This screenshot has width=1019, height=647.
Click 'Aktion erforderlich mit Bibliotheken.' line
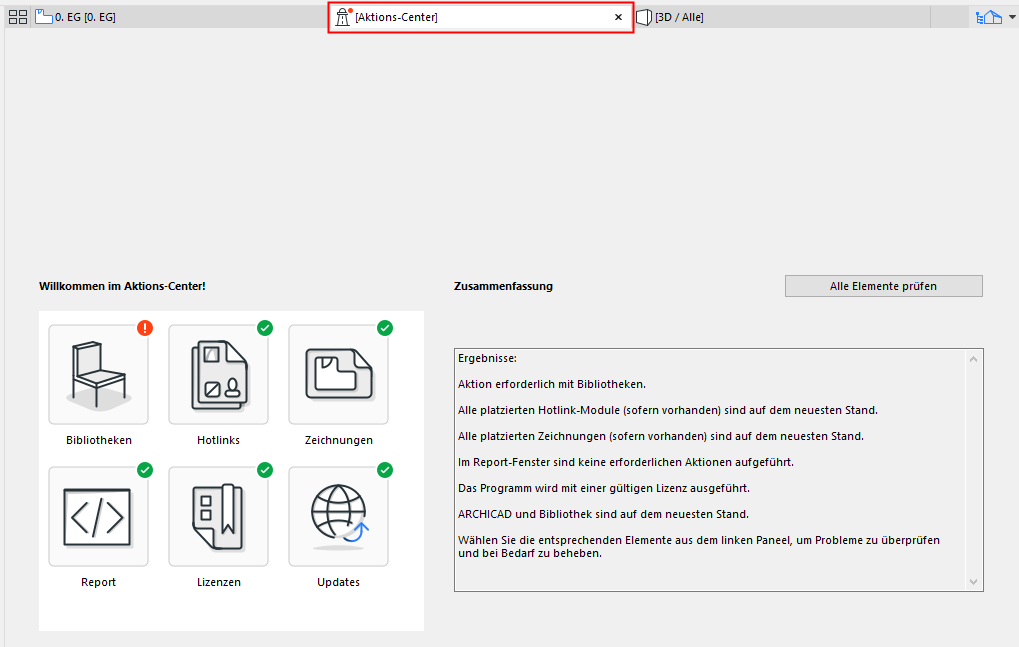click(x=552, y=384)
